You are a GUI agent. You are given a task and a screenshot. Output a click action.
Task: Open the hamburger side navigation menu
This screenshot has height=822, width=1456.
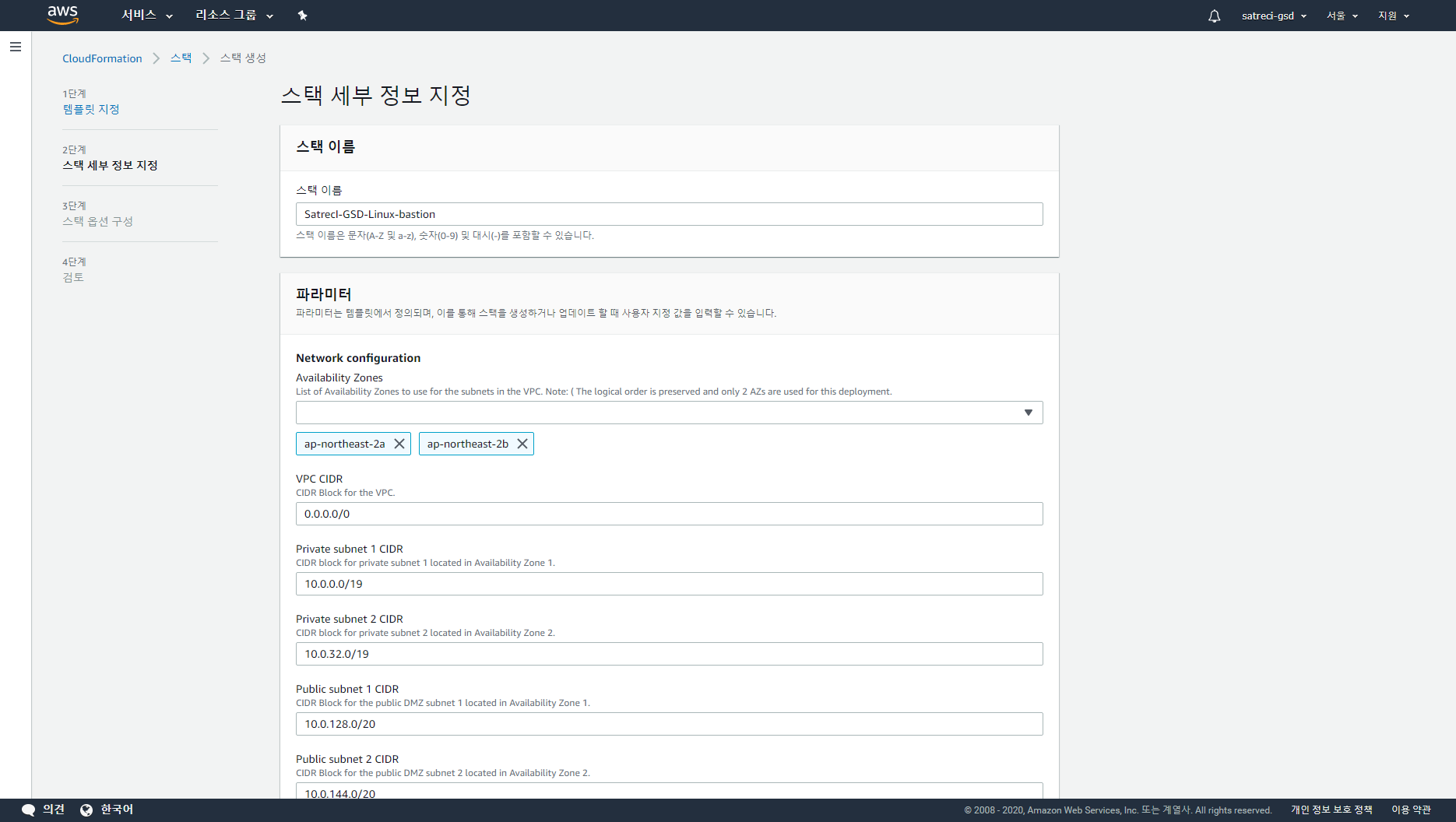(16, 47)
